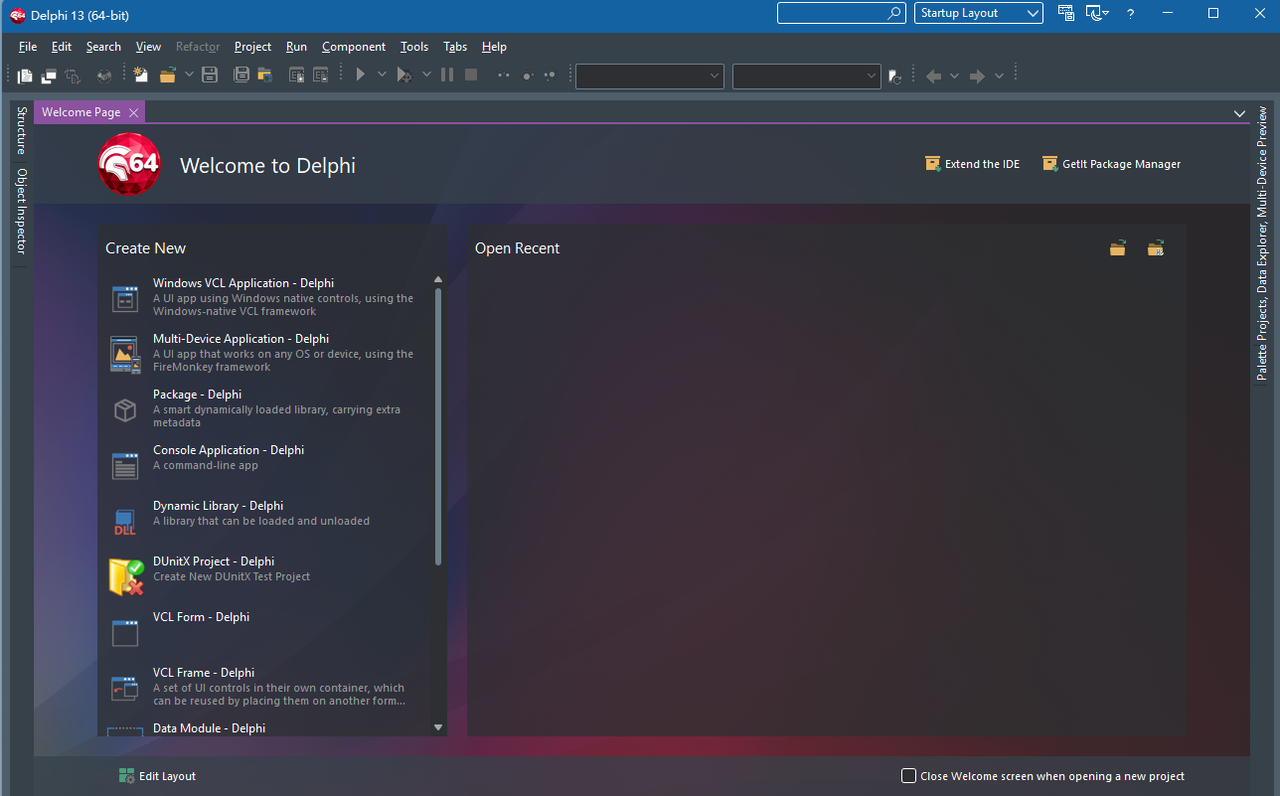Click the refresh icon beside the toolbar combo boxes
The width and height of the screenshot is (1280, 796).
(895, 76)
